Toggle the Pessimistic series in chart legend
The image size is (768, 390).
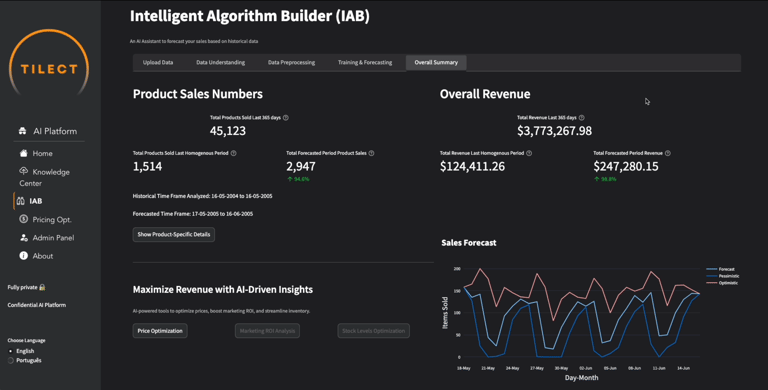[723, 276]
